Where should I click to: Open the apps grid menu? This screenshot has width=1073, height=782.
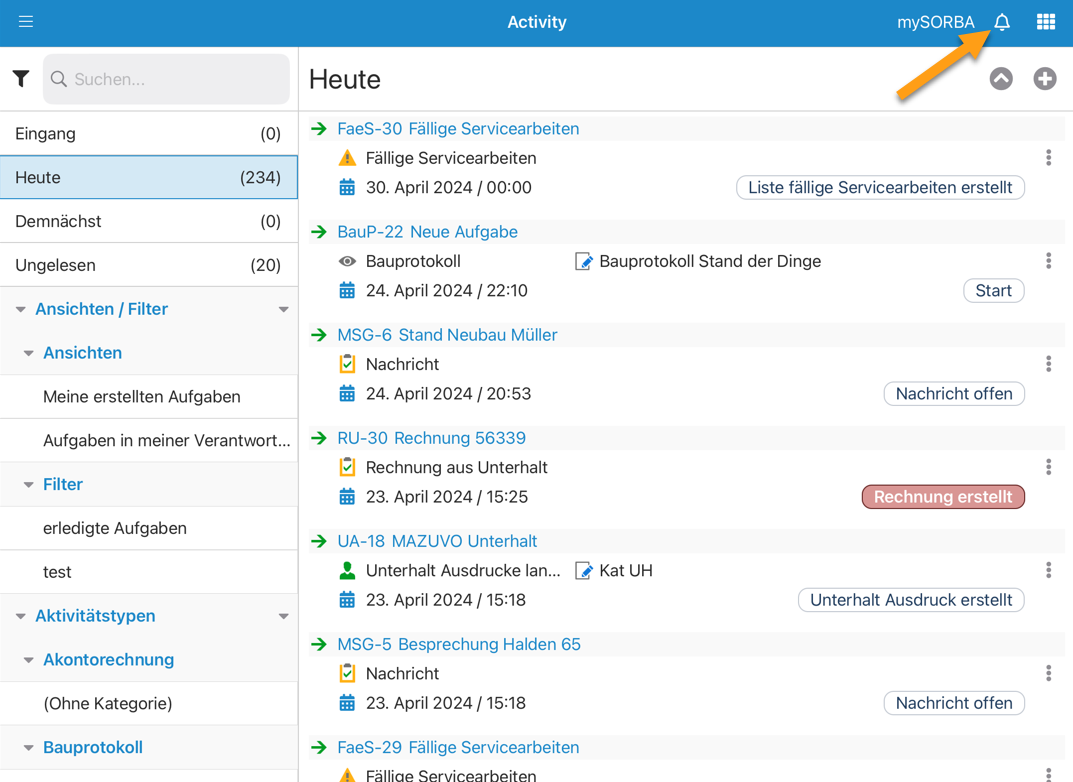[1046, 22]
